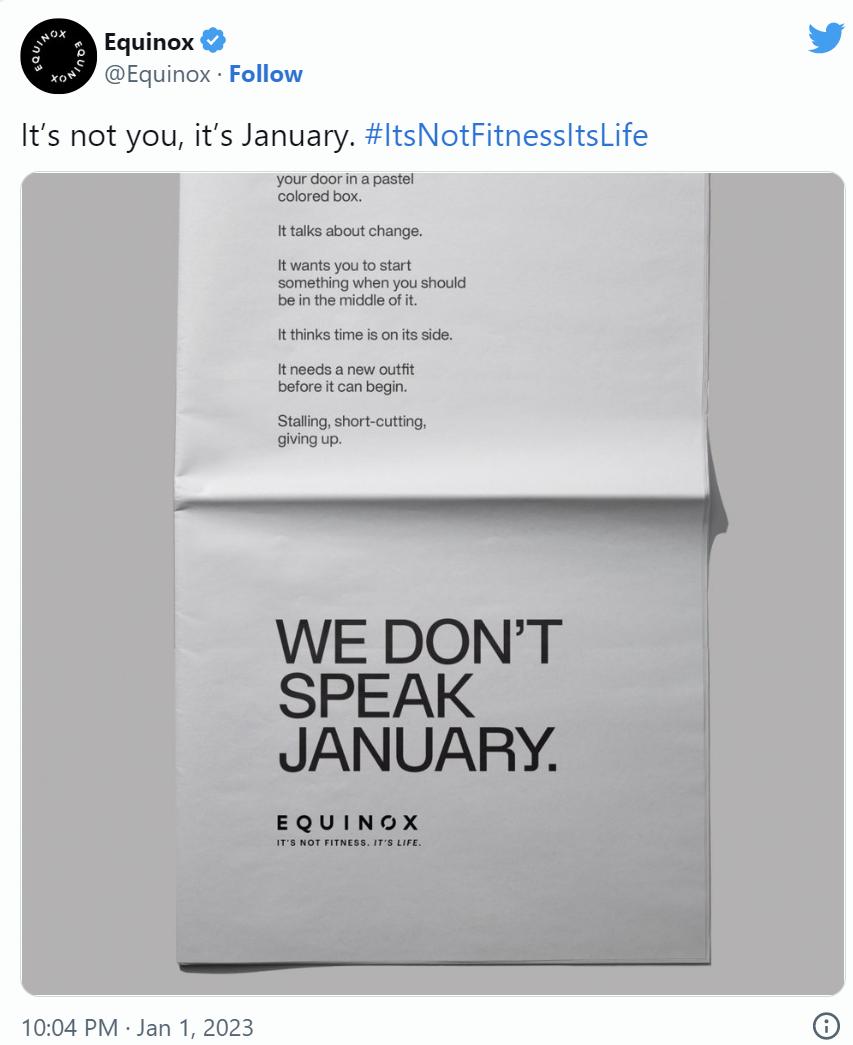Click the "Stalling, short-cutting, giving up." text
853x1045 pixels.
(x=352, y=430)
